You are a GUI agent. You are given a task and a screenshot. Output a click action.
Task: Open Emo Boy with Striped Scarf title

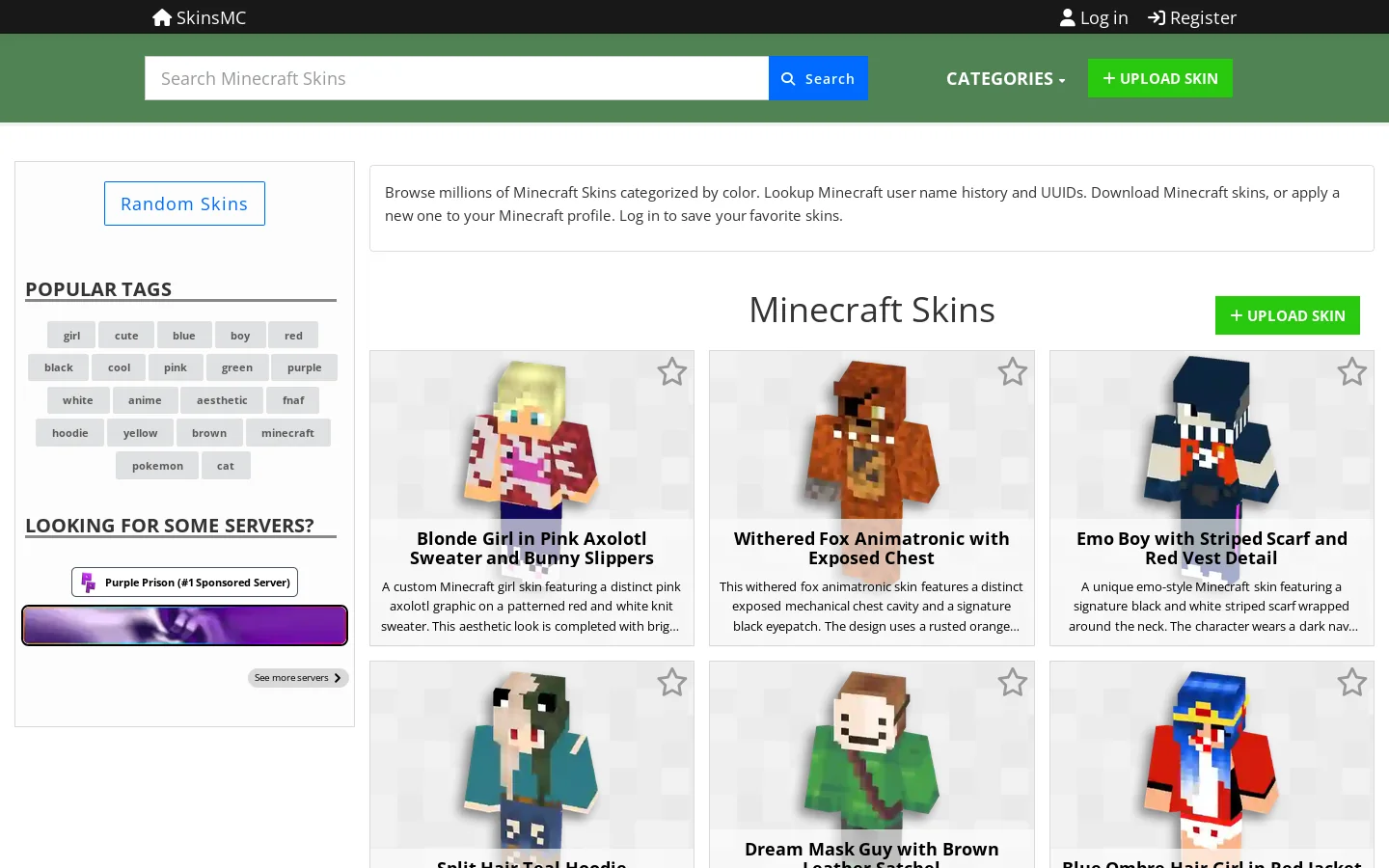pyautogui.click(x=1212, y=549)
